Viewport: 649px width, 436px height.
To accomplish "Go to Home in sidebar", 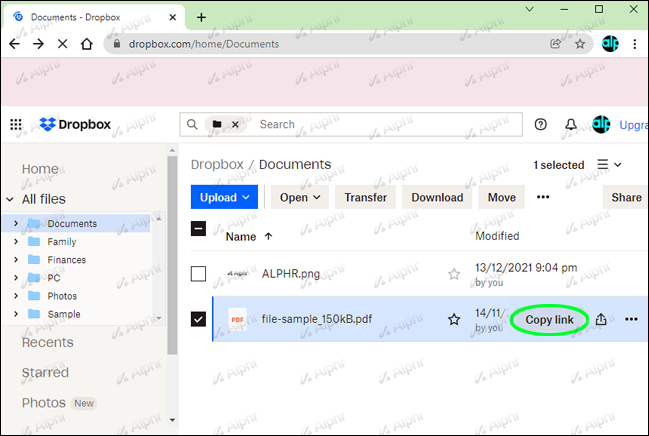I will [x=40, y=169].
